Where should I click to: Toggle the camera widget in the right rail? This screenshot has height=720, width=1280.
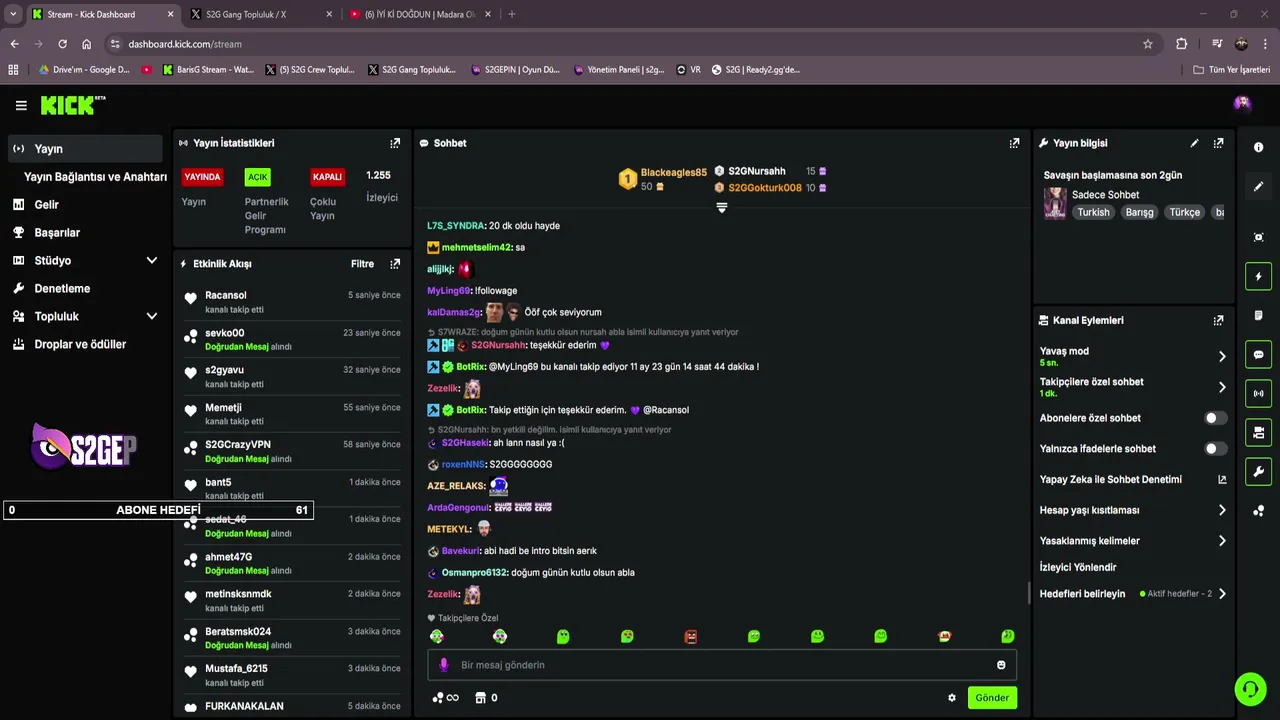(x=1258, y=432)
